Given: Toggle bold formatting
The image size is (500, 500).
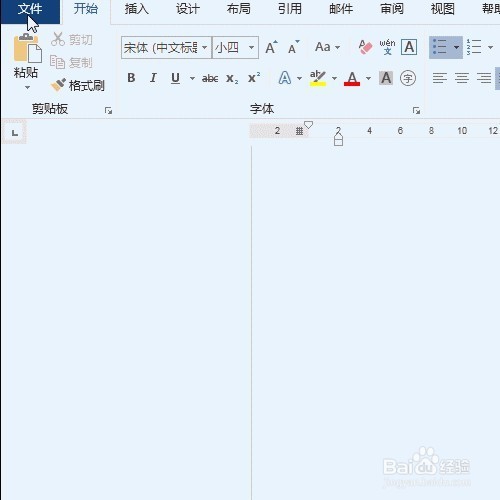Looking at the screenshot, I should pos(131,78).
